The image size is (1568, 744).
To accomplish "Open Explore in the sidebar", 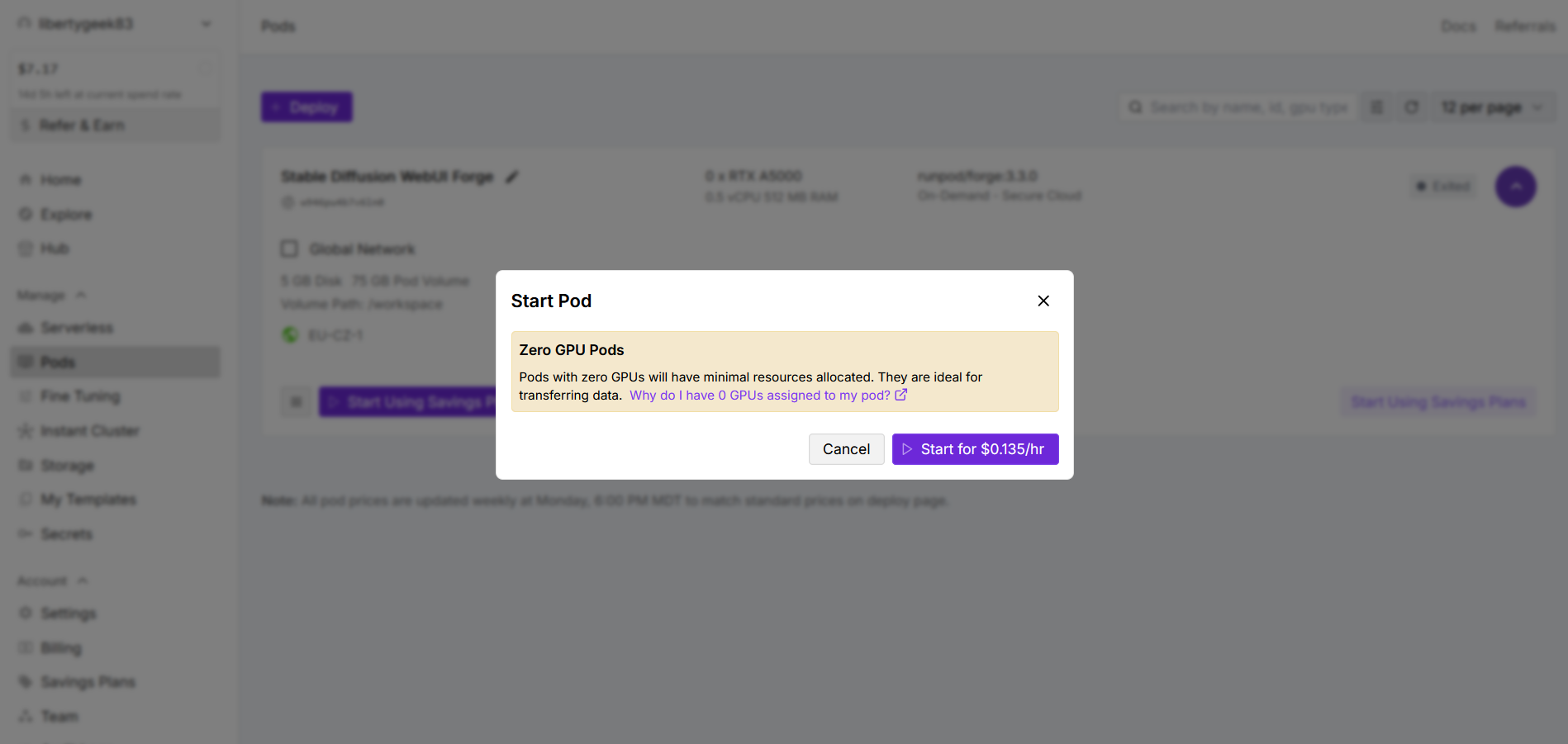I will pyautogui.click(x=66, y=215).
